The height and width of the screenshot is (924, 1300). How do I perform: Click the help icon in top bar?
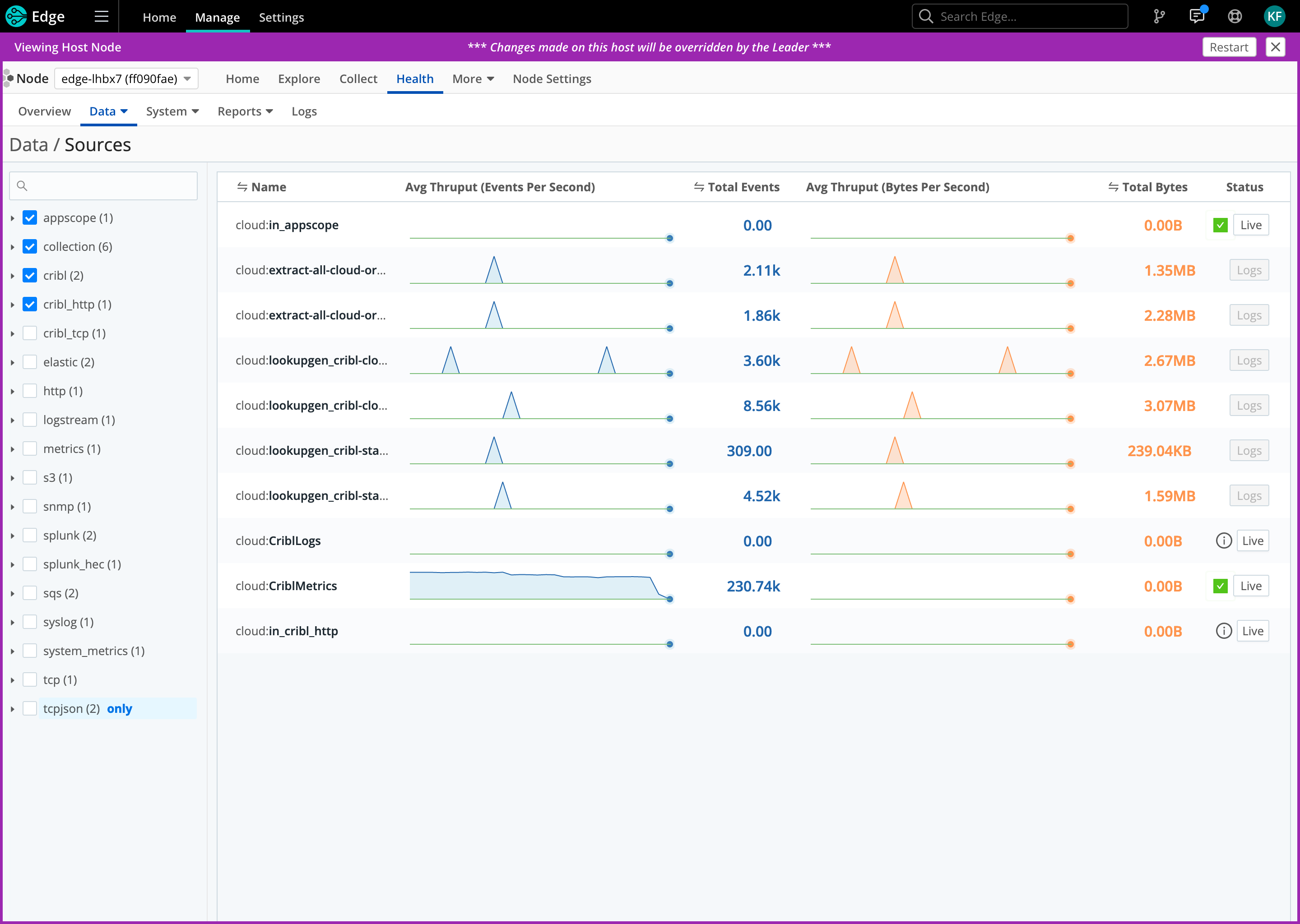click(1235, 17)
